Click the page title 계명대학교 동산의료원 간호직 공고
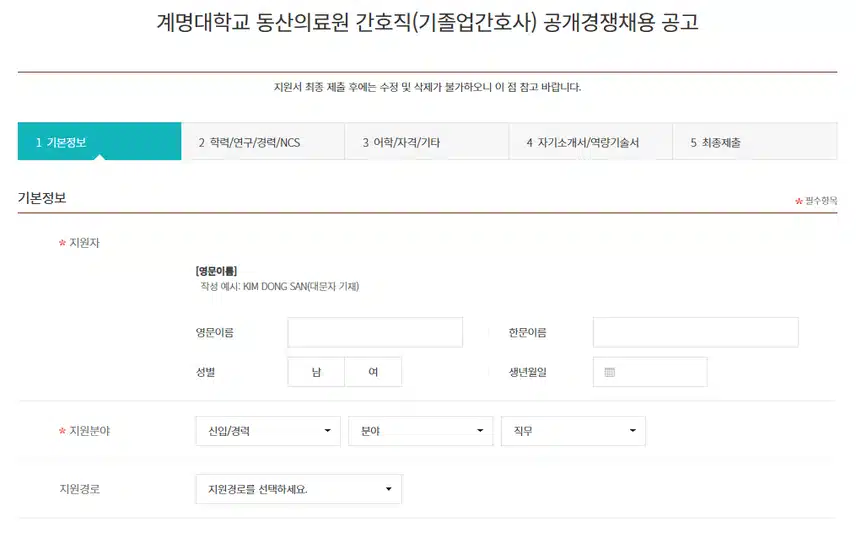This screenshot has width=856, height=538. click(427, 22)
